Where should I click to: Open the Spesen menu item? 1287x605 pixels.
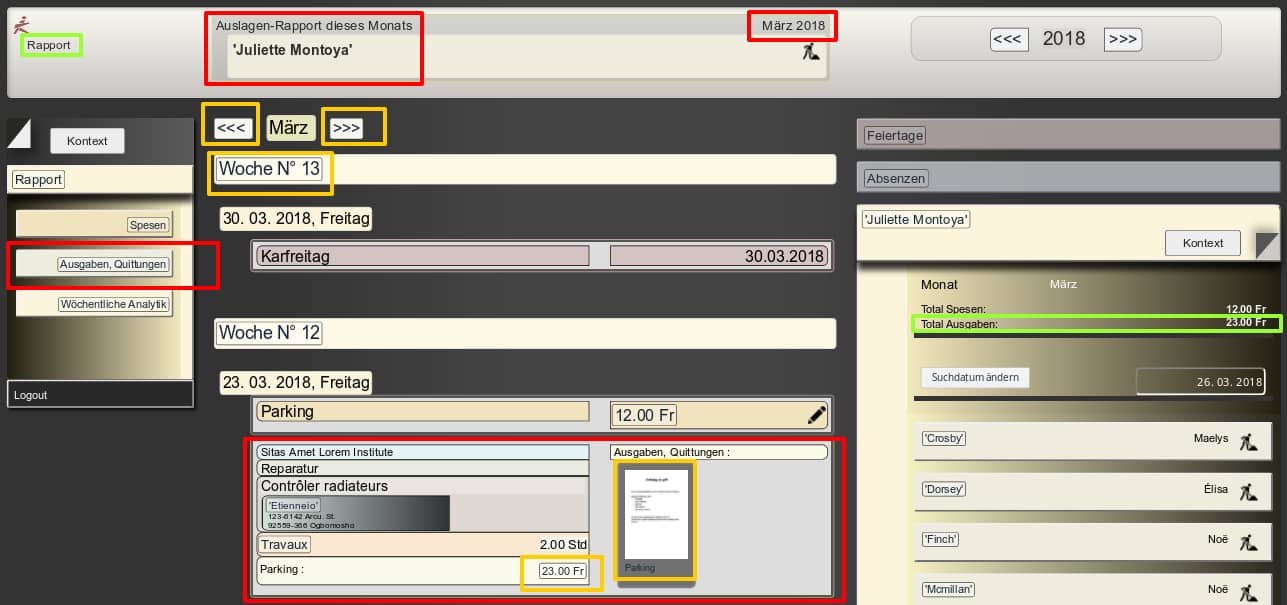[x=148, y=225]
